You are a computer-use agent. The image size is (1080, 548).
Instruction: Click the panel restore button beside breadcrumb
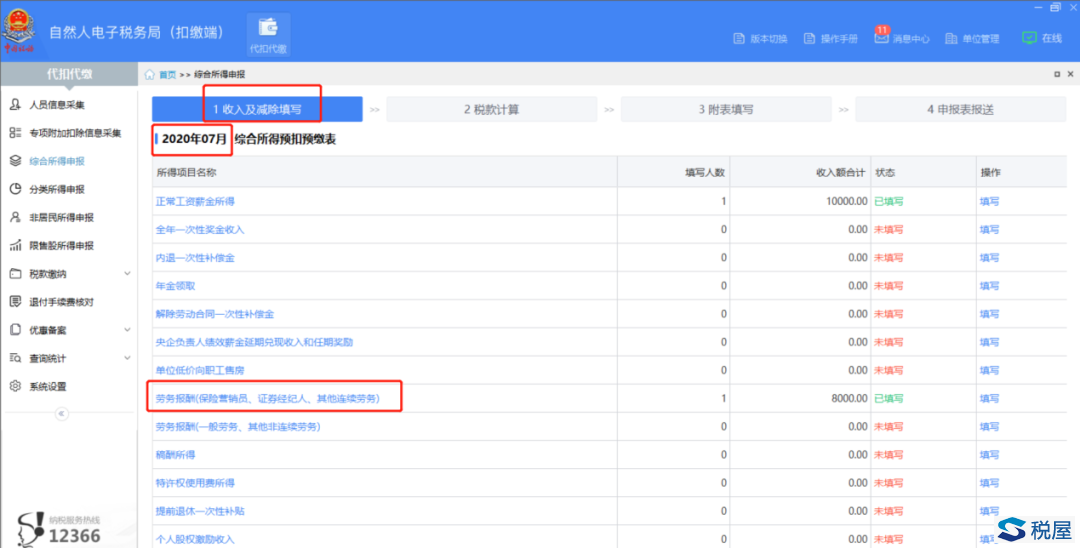(x=1057, y=74)
